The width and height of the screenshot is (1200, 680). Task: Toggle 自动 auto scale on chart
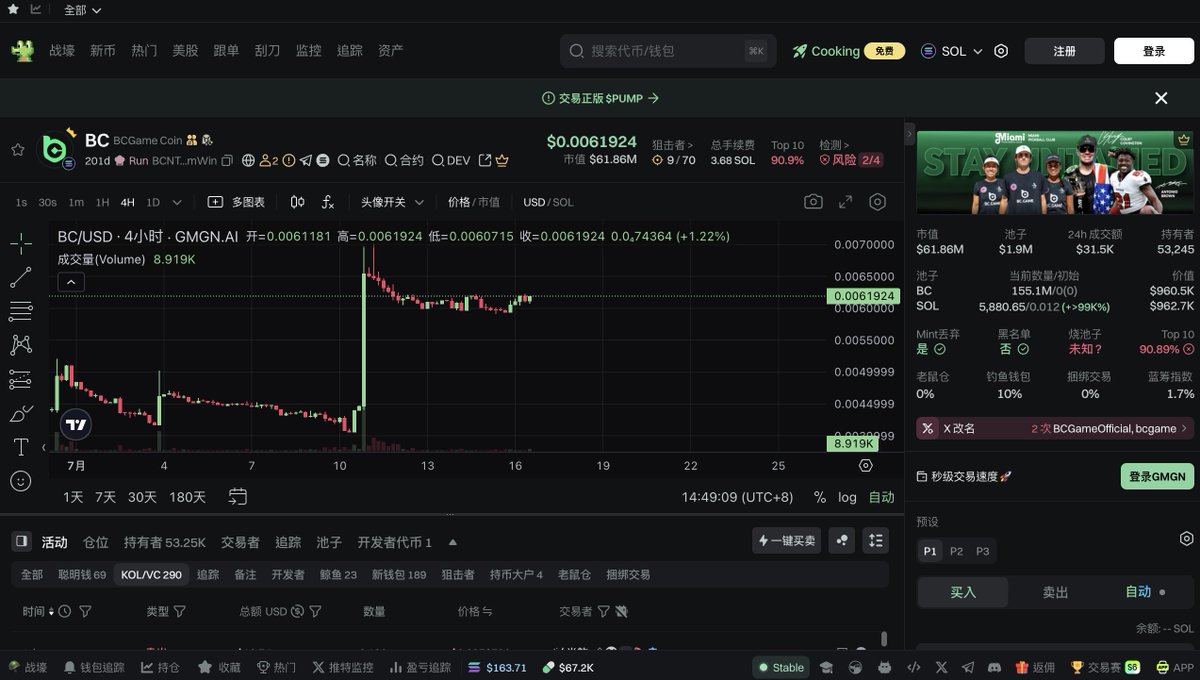pos(882,497)
